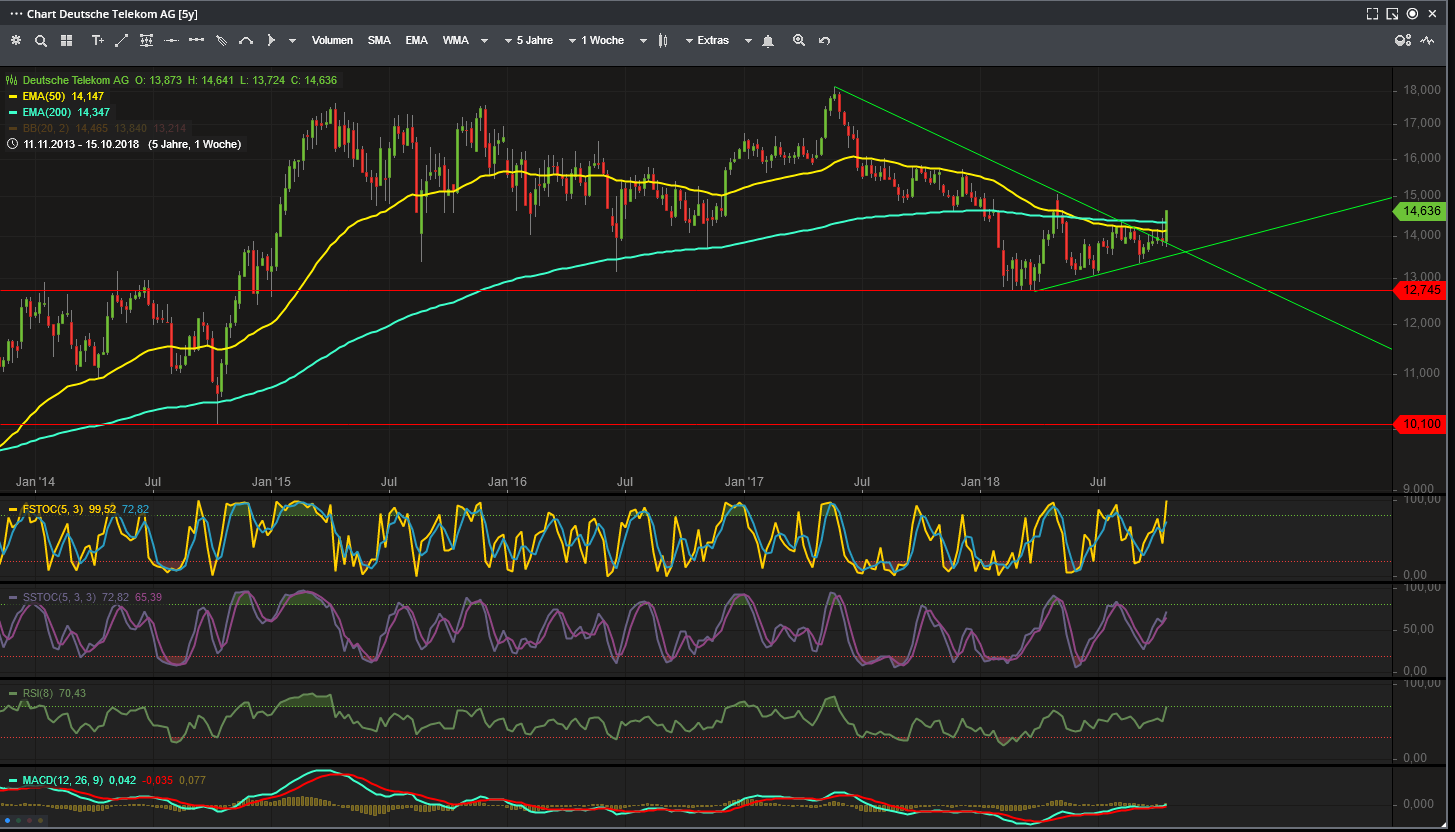Click the 14,636 price marker on the axis

(1422, 211)
